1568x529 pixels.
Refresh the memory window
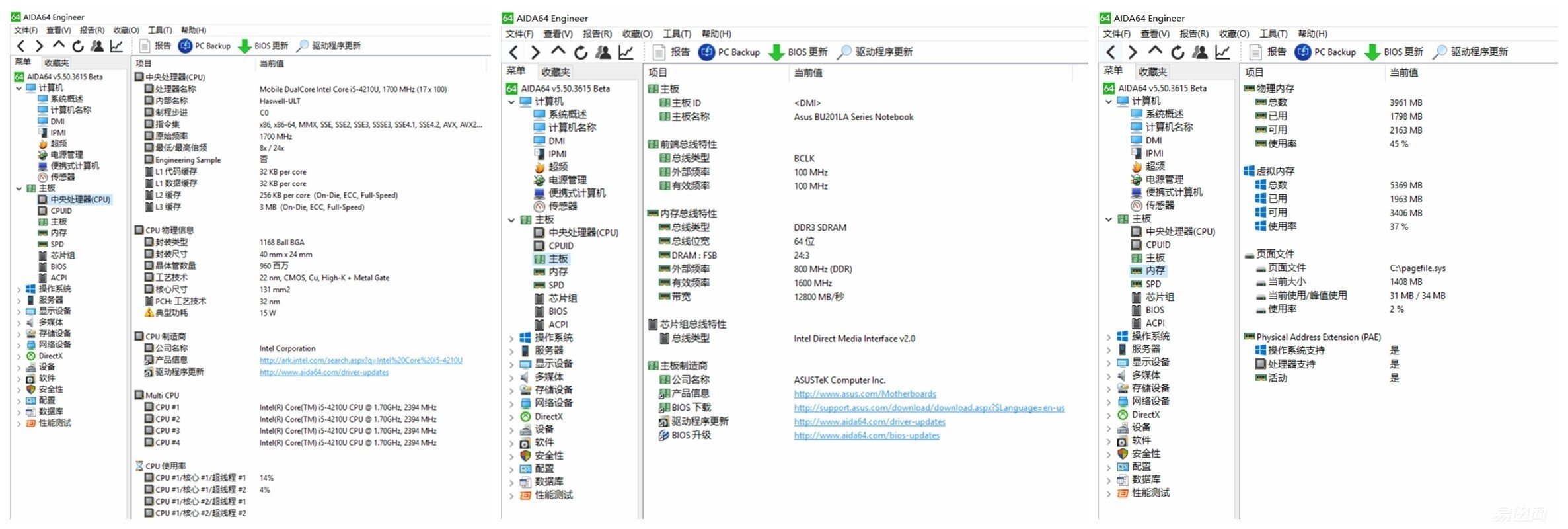point(1177,52)
